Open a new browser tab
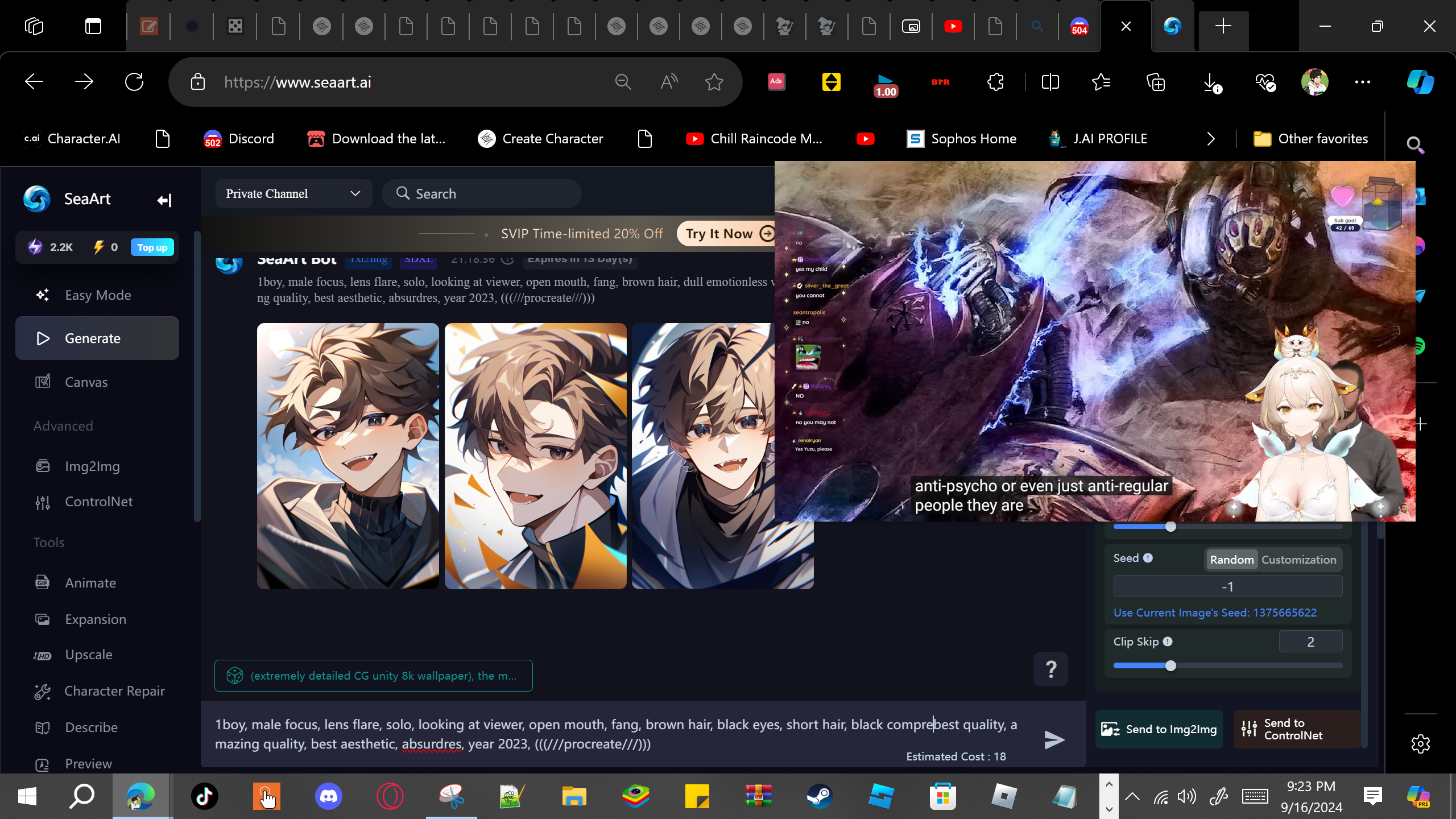1456x819 pixels. pos(1223,26)
